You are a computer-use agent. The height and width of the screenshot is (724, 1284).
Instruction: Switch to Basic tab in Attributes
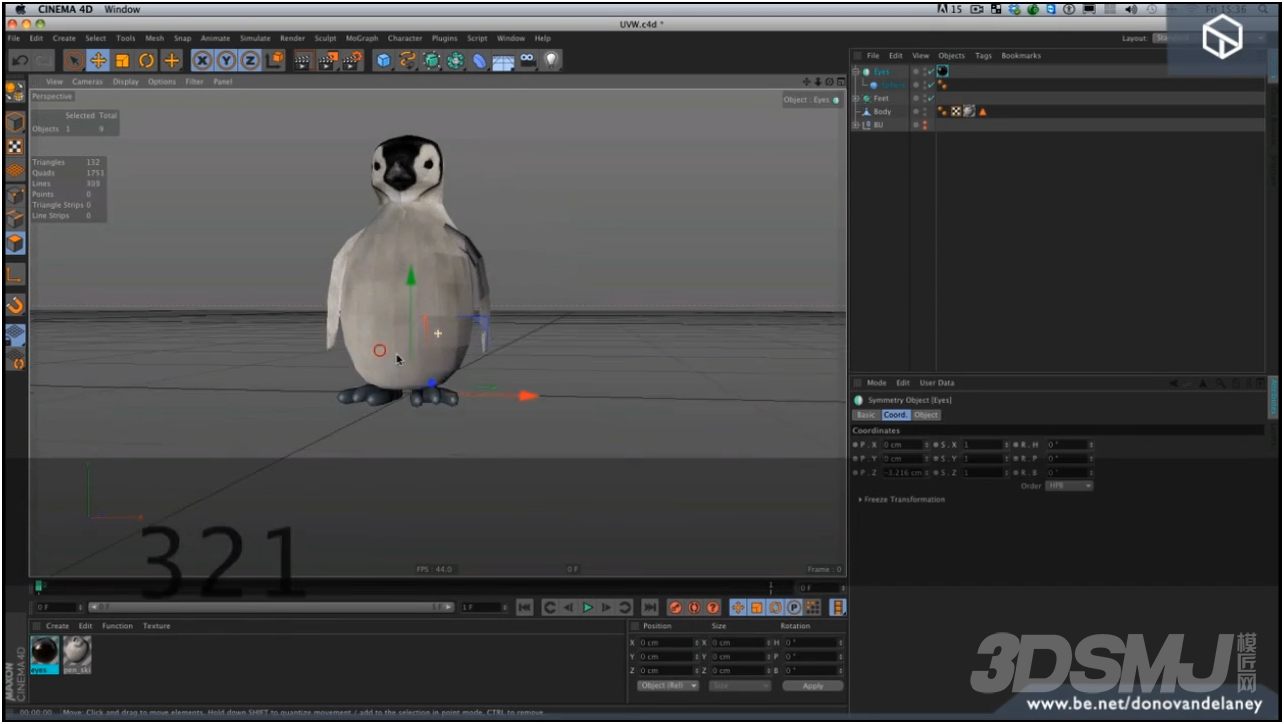click(865, 415)
